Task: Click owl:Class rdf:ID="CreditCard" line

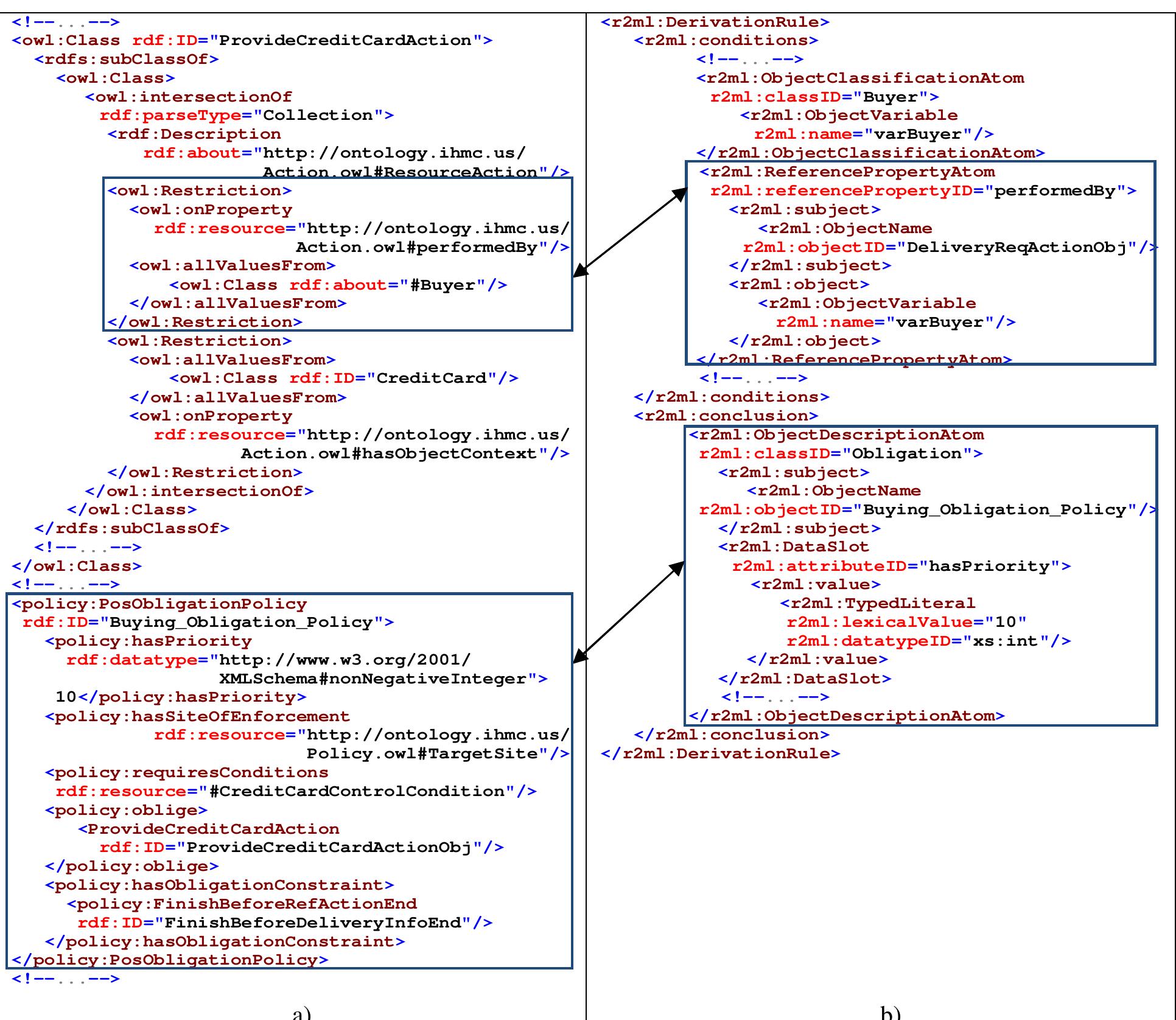Action: 344,379
